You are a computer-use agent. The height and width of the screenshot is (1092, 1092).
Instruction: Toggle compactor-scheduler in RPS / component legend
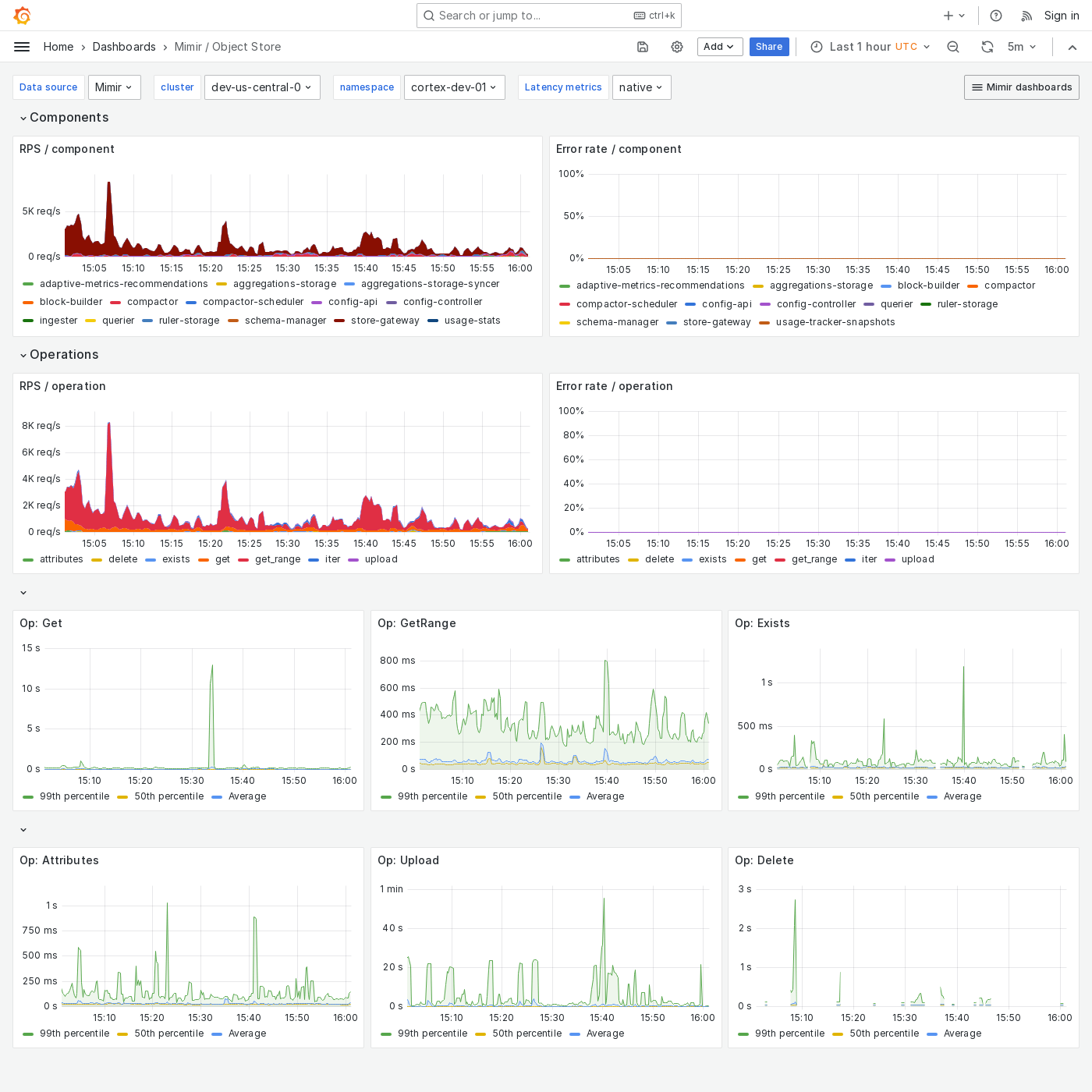coord(253,302)
